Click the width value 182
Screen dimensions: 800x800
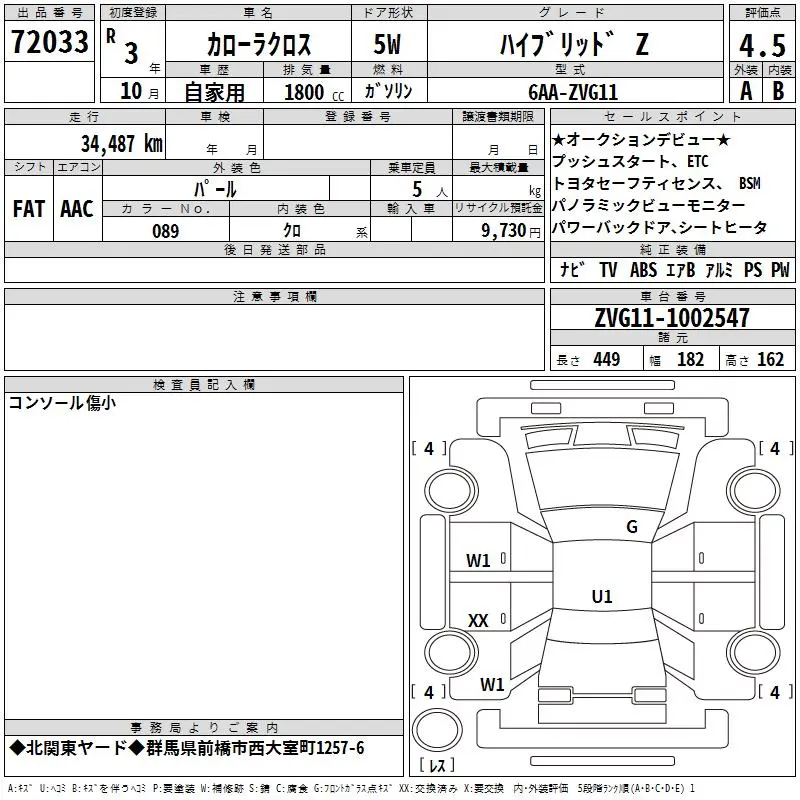[690, 359]
